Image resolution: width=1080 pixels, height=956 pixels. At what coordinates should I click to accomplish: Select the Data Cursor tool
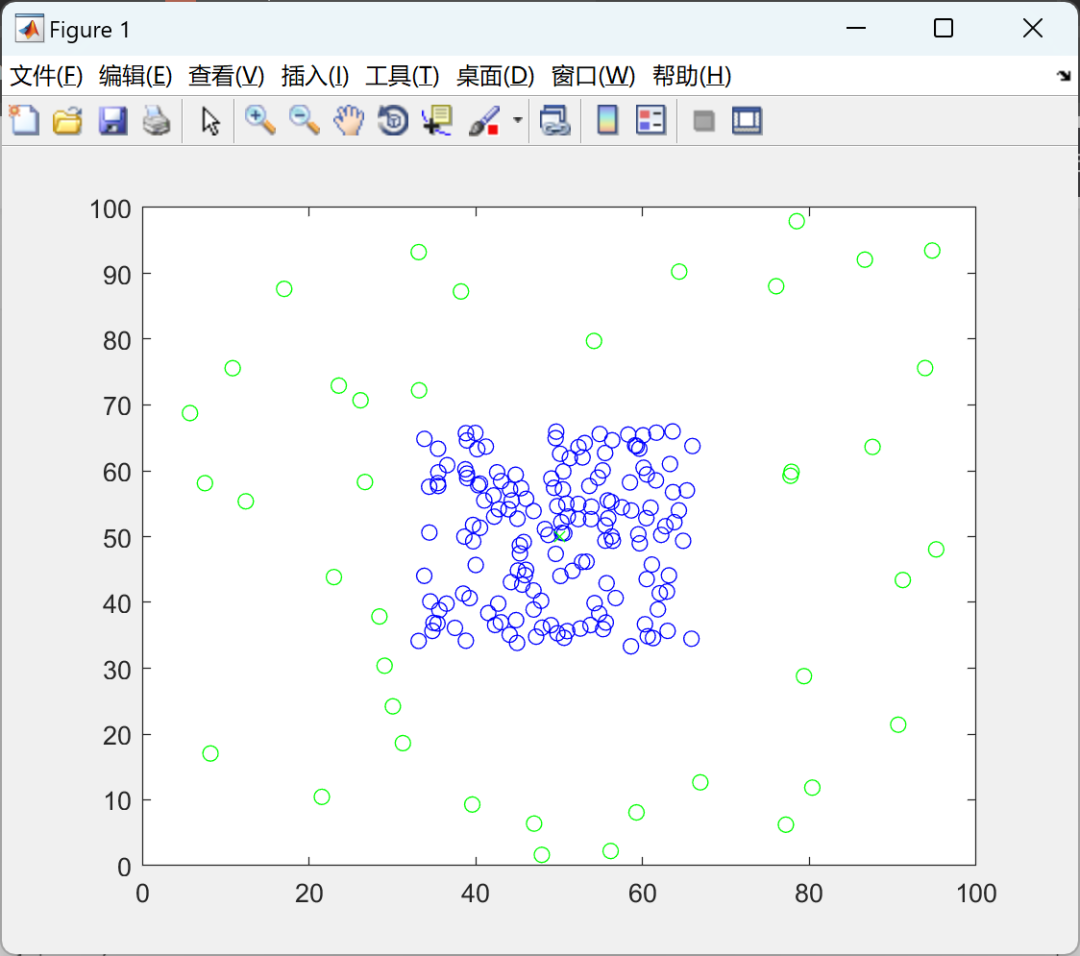point(437,121)
